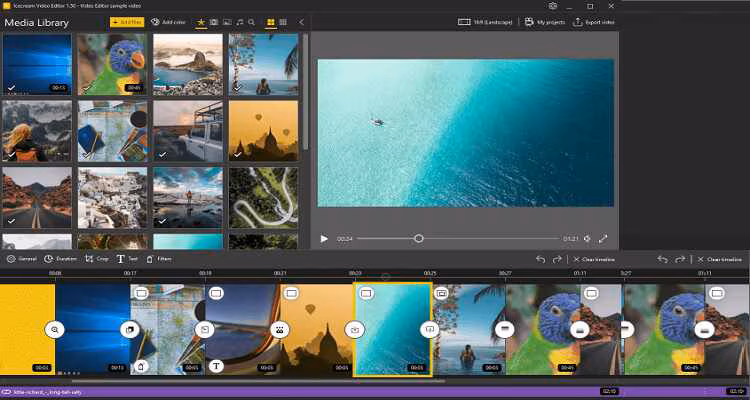Click the Add files button
Screen dimensions: 750x400
pyautogui.click(x=127, y=21)
